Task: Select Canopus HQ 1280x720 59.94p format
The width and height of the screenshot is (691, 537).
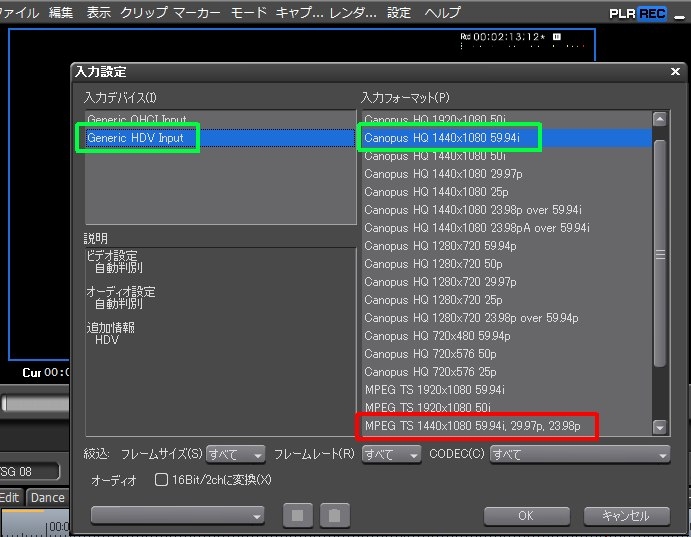Action: [x=507, y=246]
